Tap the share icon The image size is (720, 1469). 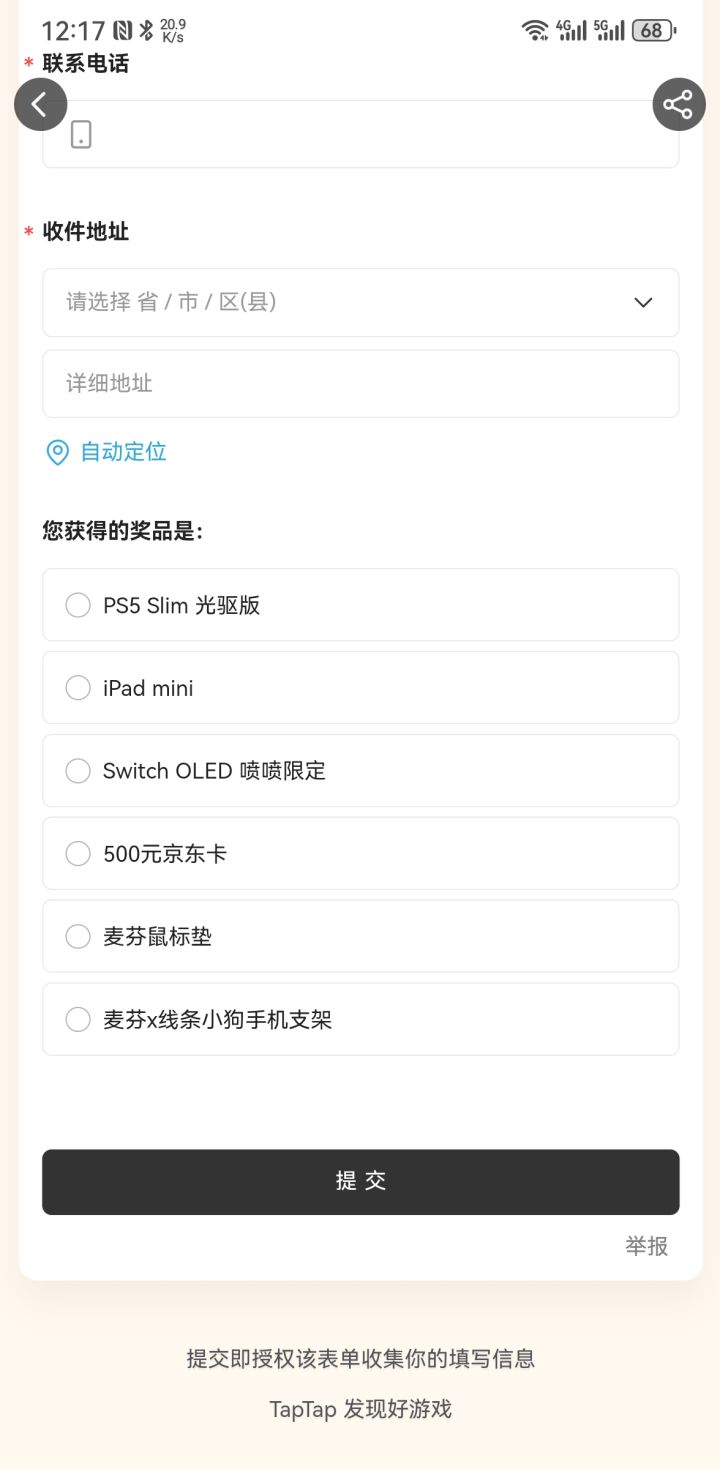(x=679, y=104)
